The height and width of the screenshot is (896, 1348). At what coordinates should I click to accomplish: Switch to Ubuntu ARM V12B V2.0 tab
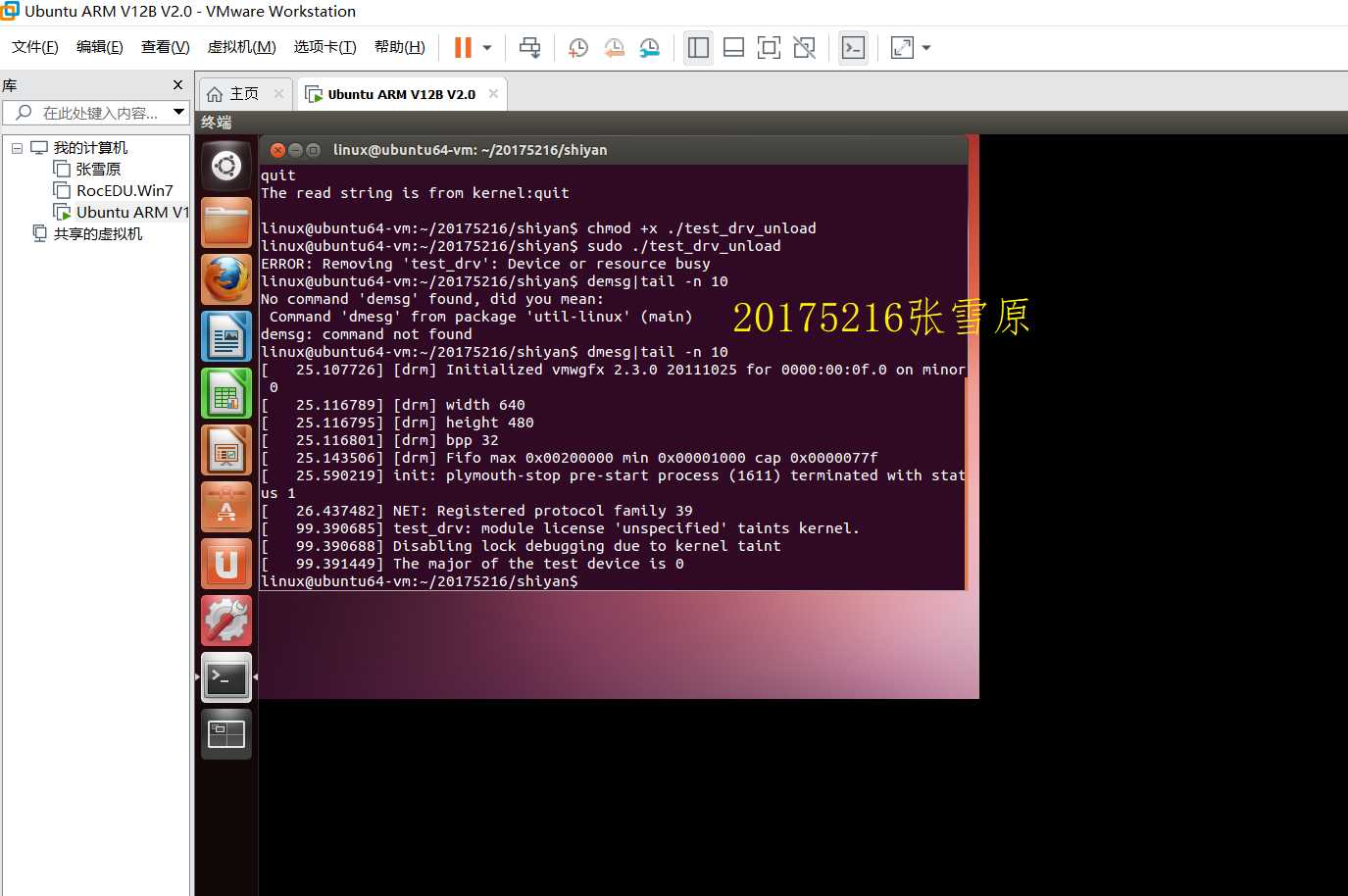point(401,94)
